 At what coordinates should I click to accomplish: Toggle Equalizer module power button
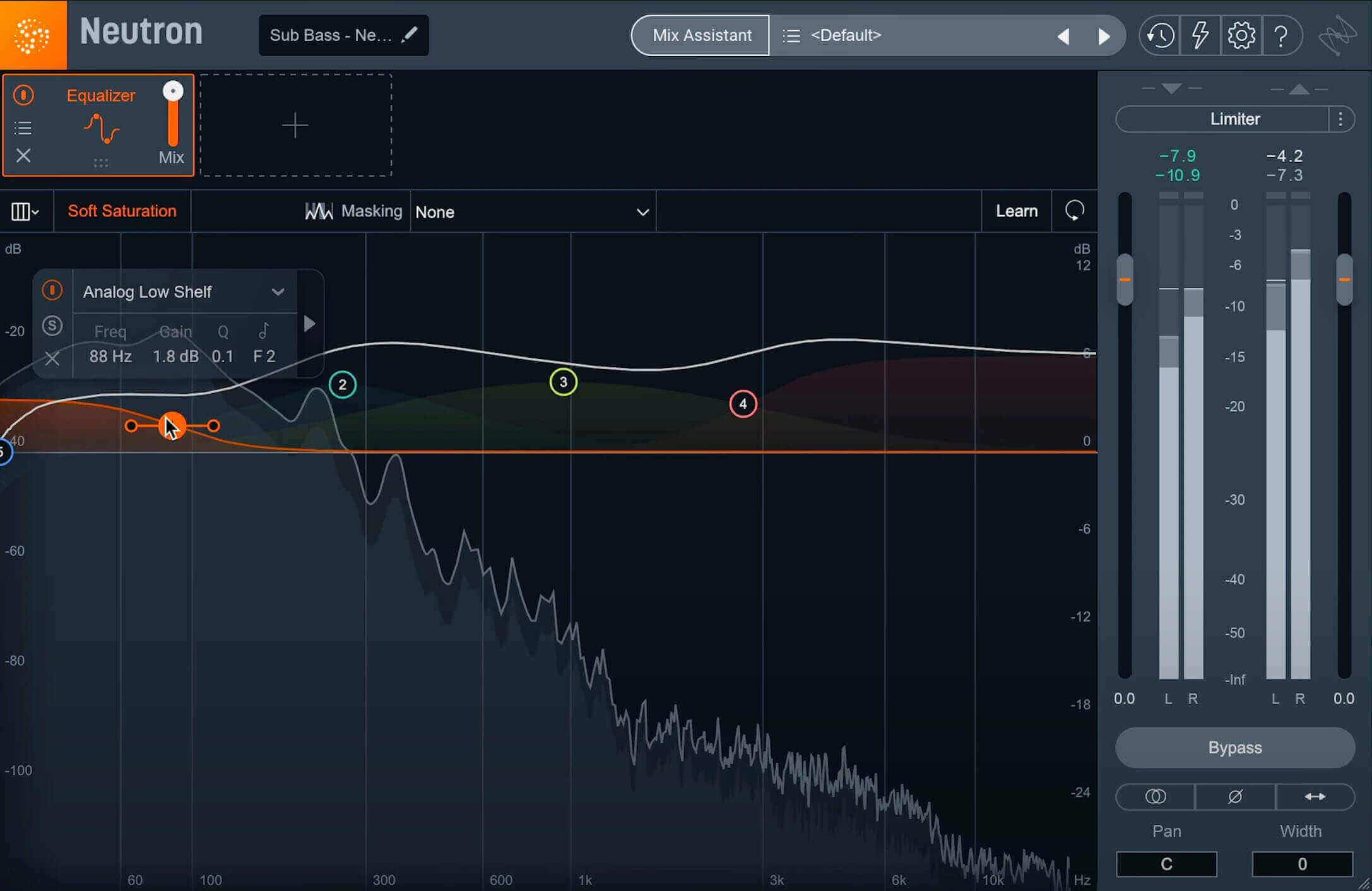[x=23, y=95]
